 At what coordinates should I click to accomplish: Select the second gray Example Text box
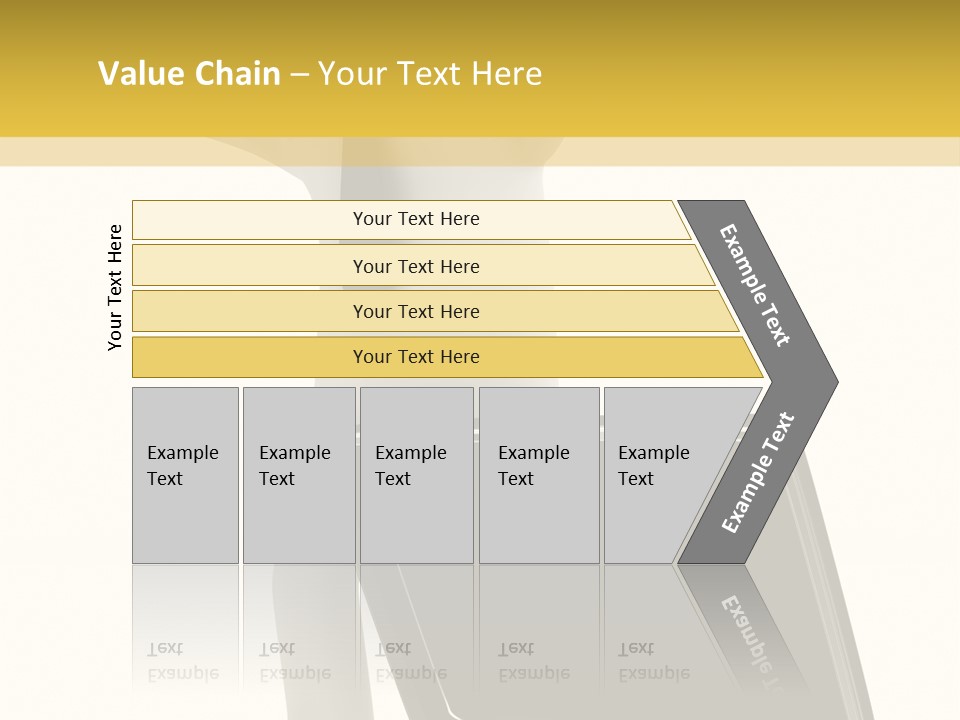click(x=298, y=475)
